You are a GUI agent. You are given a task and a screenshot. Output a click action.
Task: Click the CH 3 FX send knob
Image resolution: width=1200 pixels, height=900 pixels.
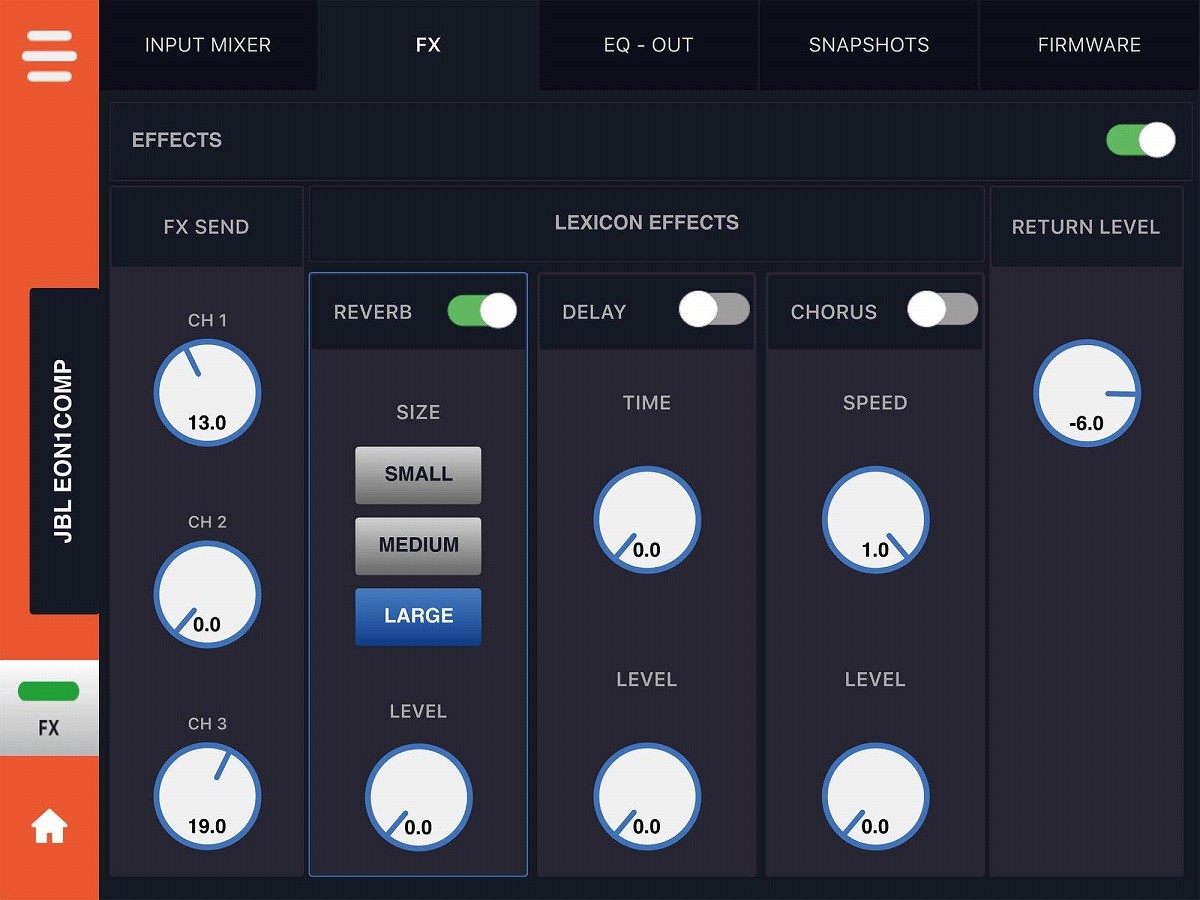[207, 797]
